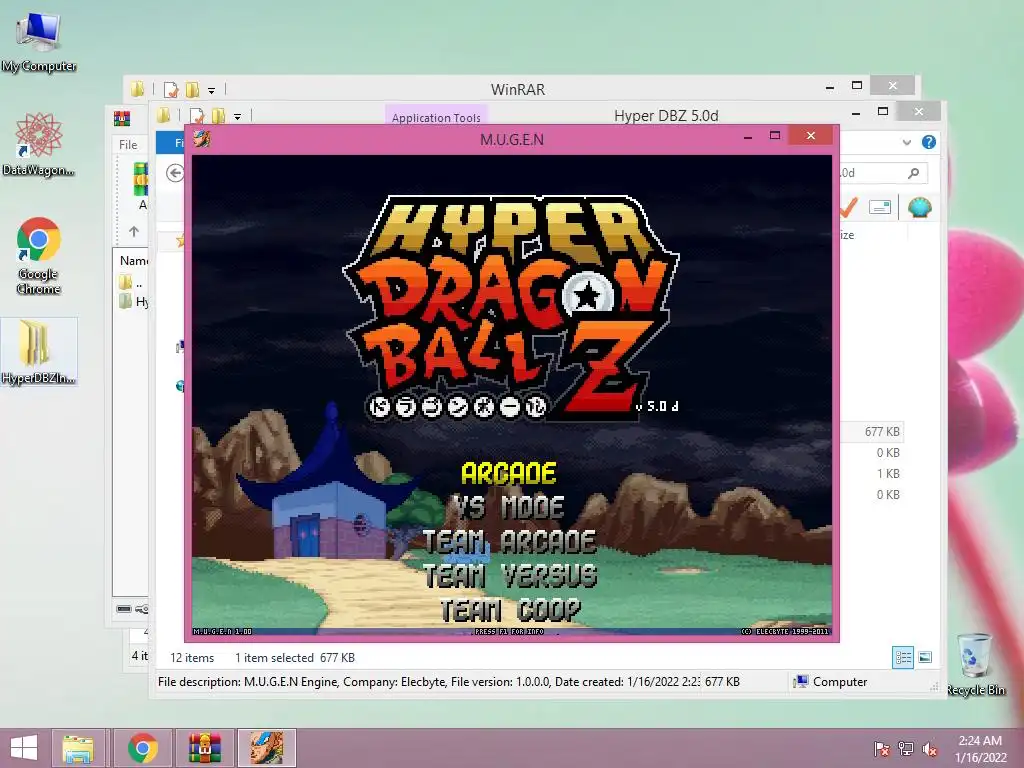Maximize the M.U.G.E.N game window
The image size is (1024, 768).
(775, 136)
